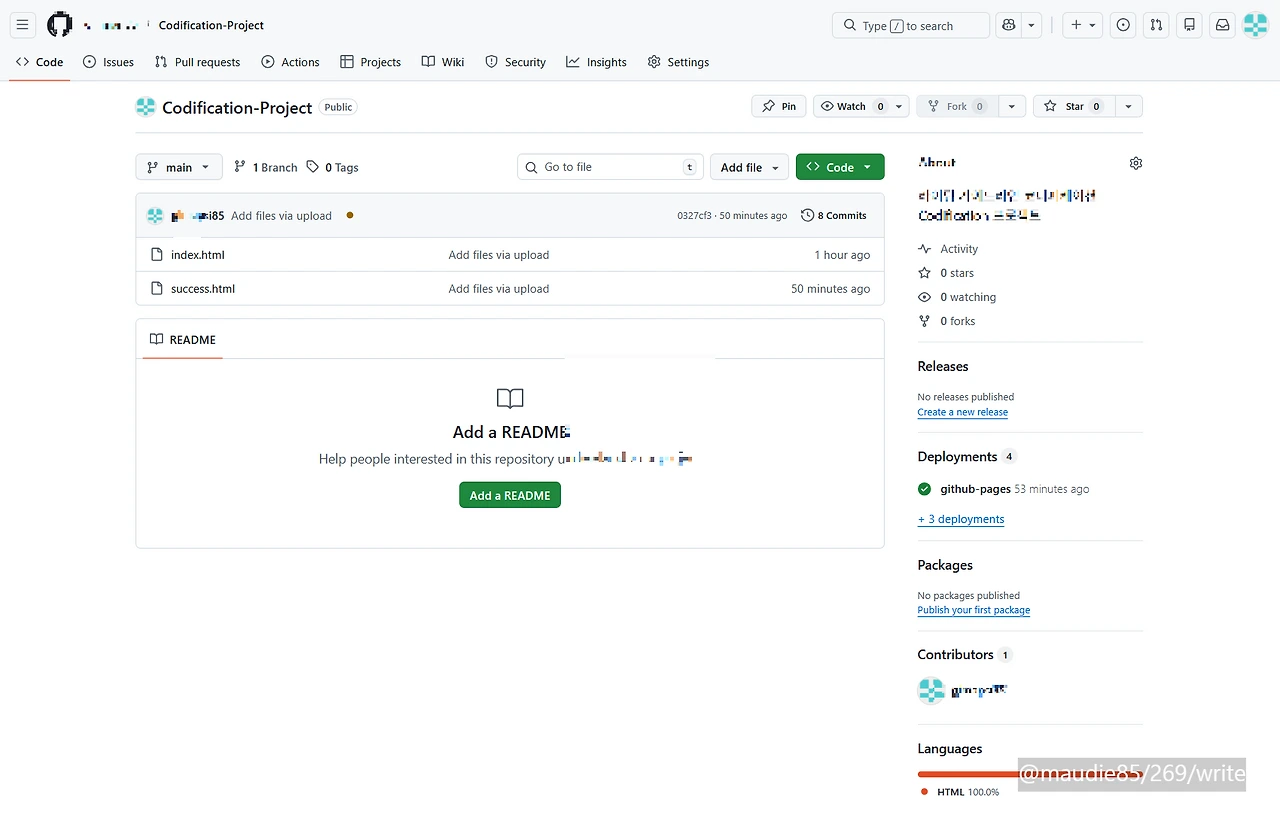The image size is (1280, 815).
Task: Expand the star lists dropdown arrow
Action: (x=1128, y=106)
